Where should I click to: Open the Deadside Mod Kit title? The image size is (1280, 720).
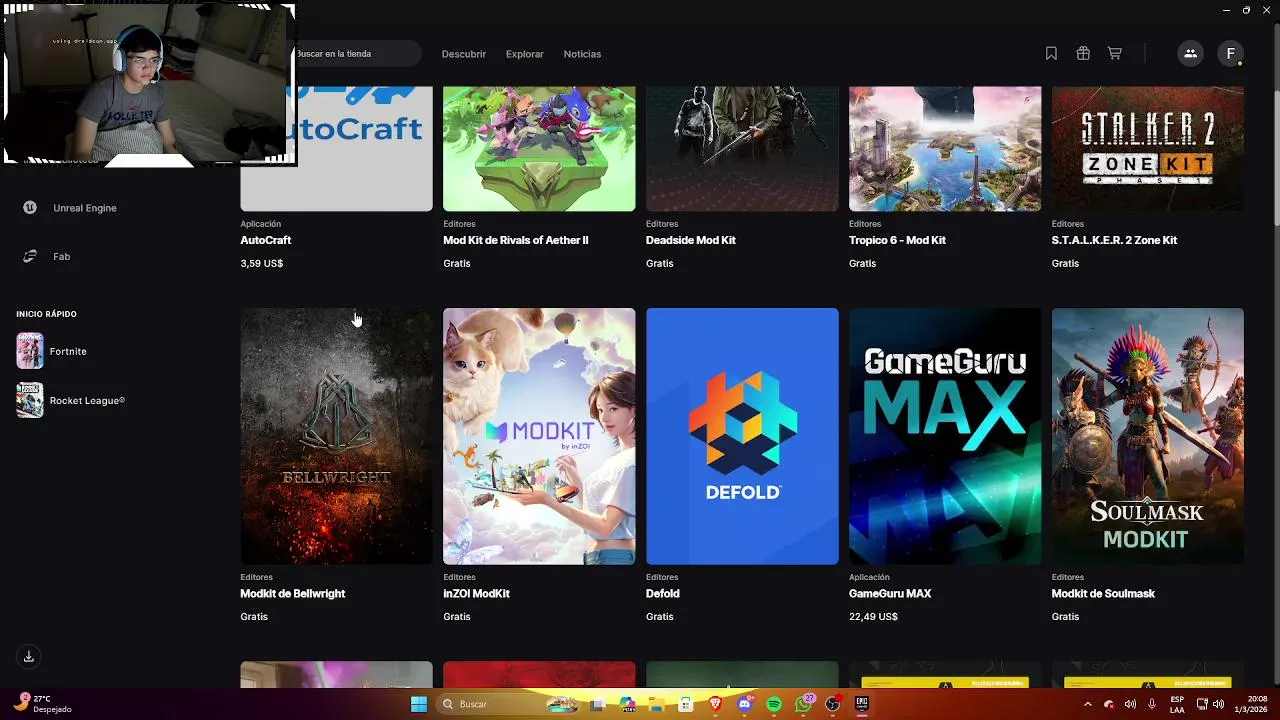[691, 240]
